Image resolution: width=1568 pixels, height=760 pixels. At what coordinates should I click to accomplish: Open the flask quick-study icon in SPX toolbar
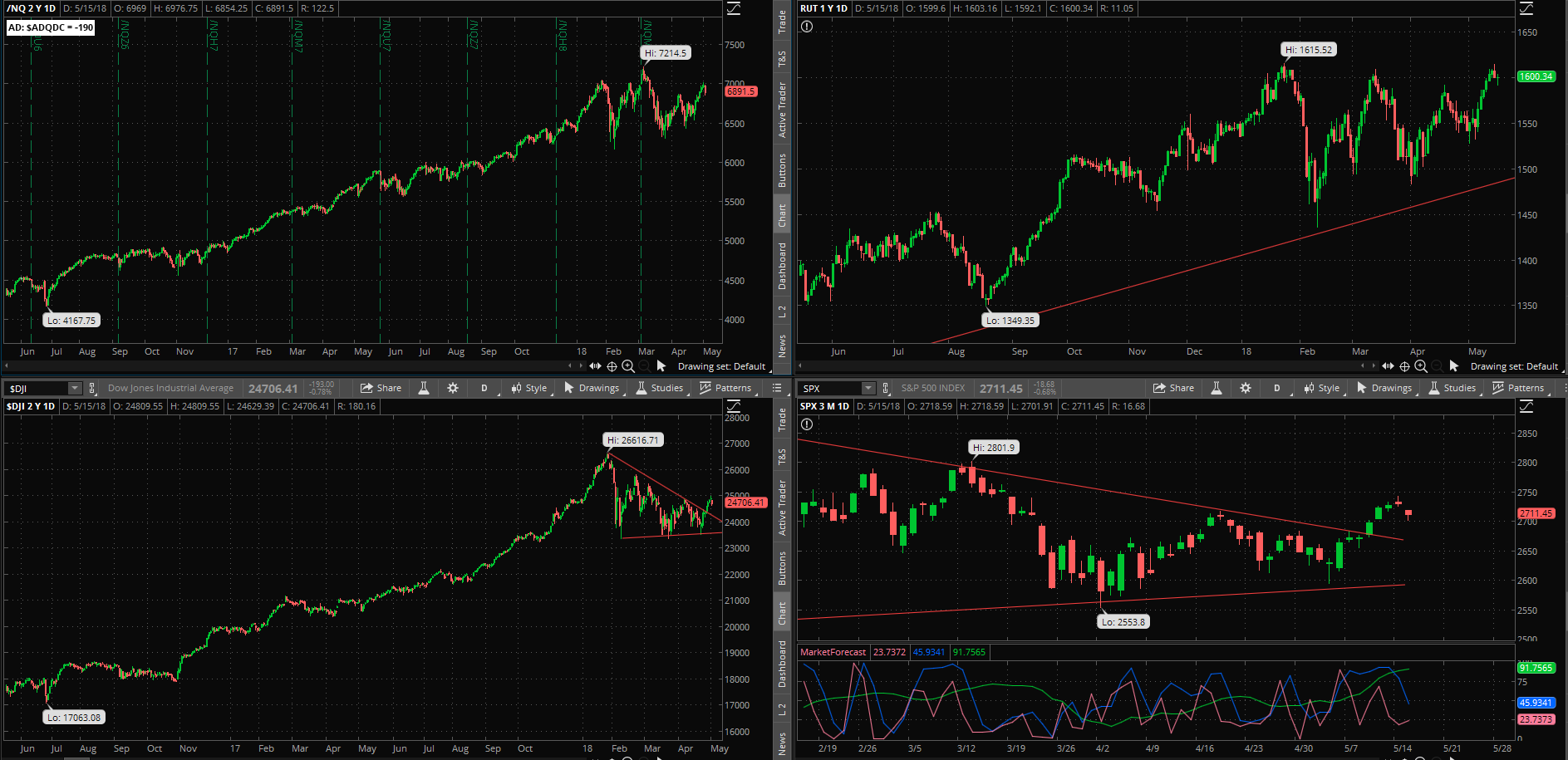[1217, 388]
